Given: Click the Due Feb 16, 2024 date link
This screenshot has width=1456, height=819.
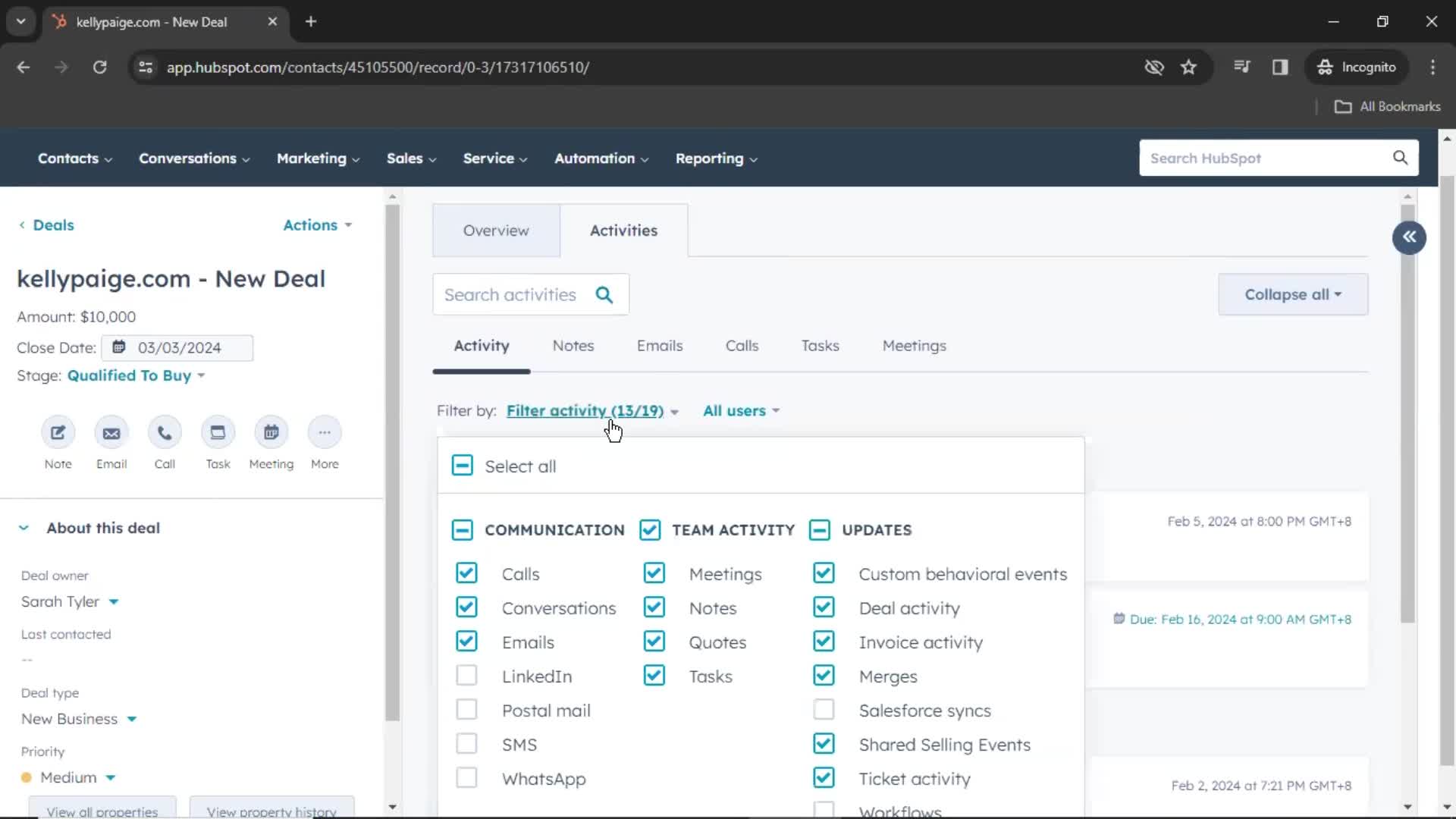Looking at the screenshot, I should pos(1240,620).
